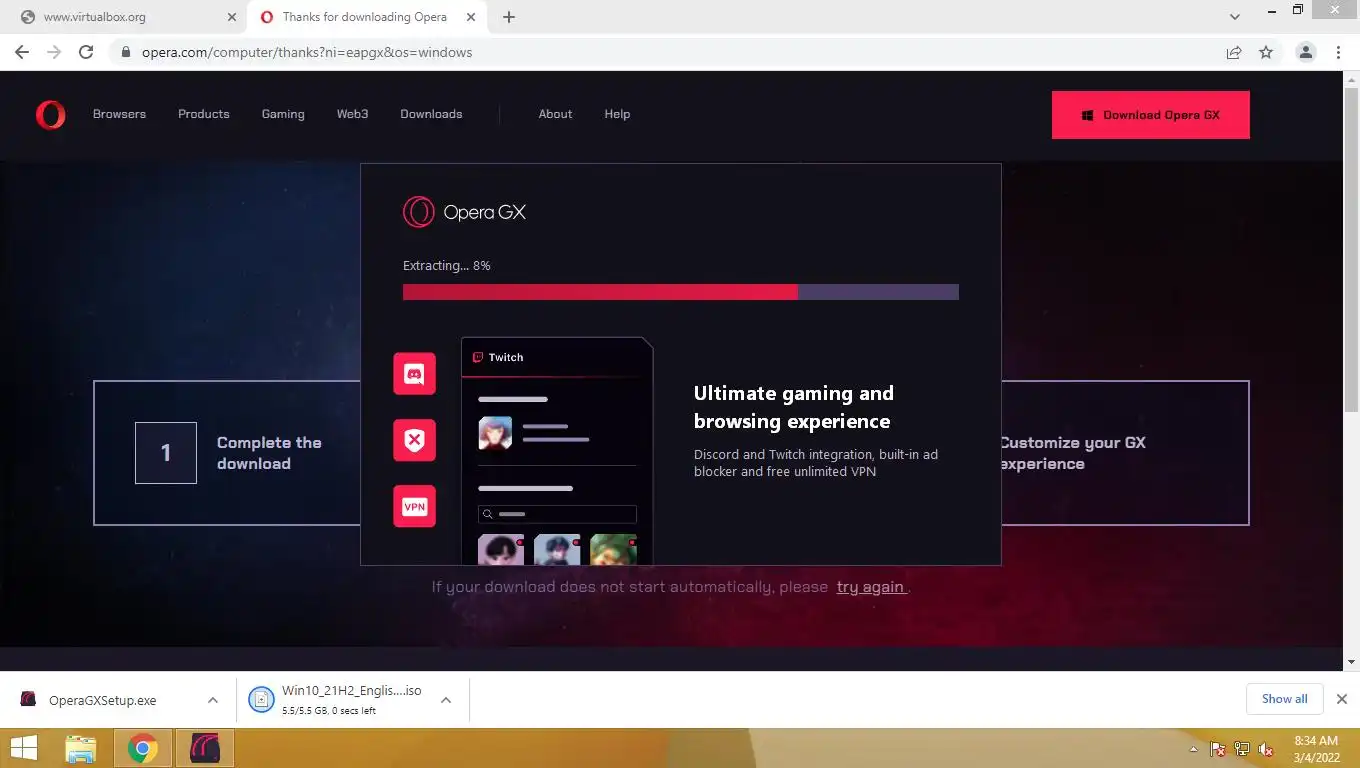Click the Ultimate gaming and browsing experience heading
Image resolution: width=1360 pixels, height=768 pixels.
pos(794,407)
